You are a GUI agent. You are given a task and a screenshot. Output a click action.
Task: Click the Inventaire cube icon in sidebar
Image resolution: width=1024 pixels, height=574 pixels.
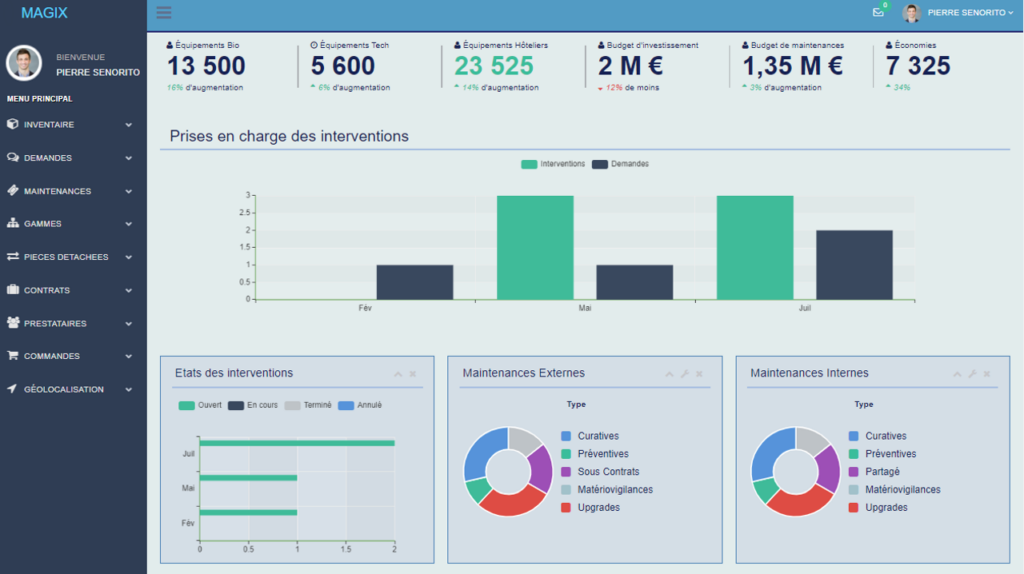[x=12, y=125]
